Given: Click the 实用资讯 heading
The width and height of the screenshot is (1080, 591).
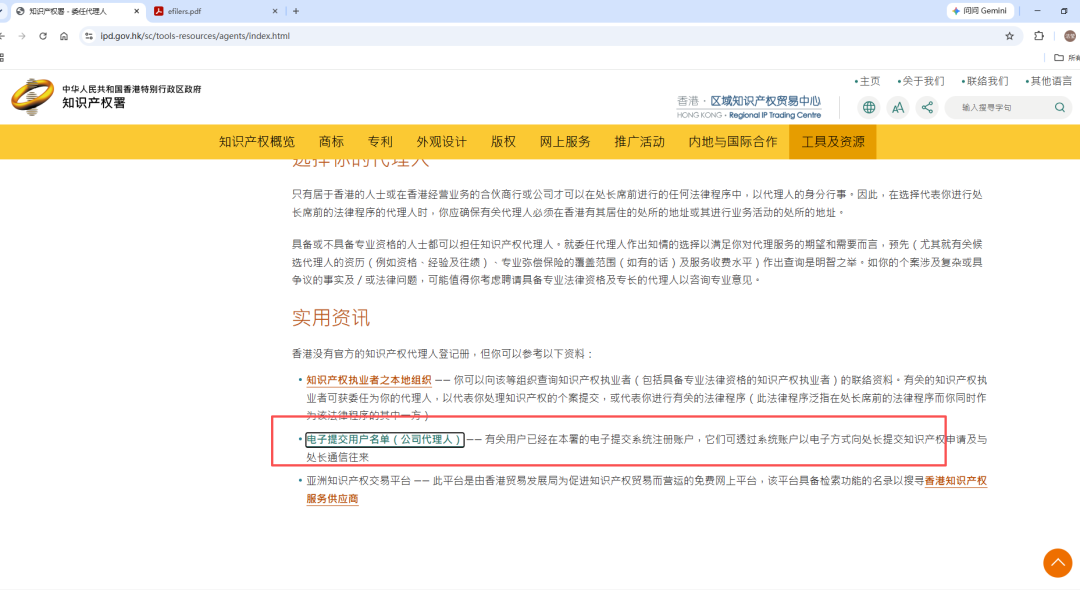Looking at the screenshot, I should [331, 318].
